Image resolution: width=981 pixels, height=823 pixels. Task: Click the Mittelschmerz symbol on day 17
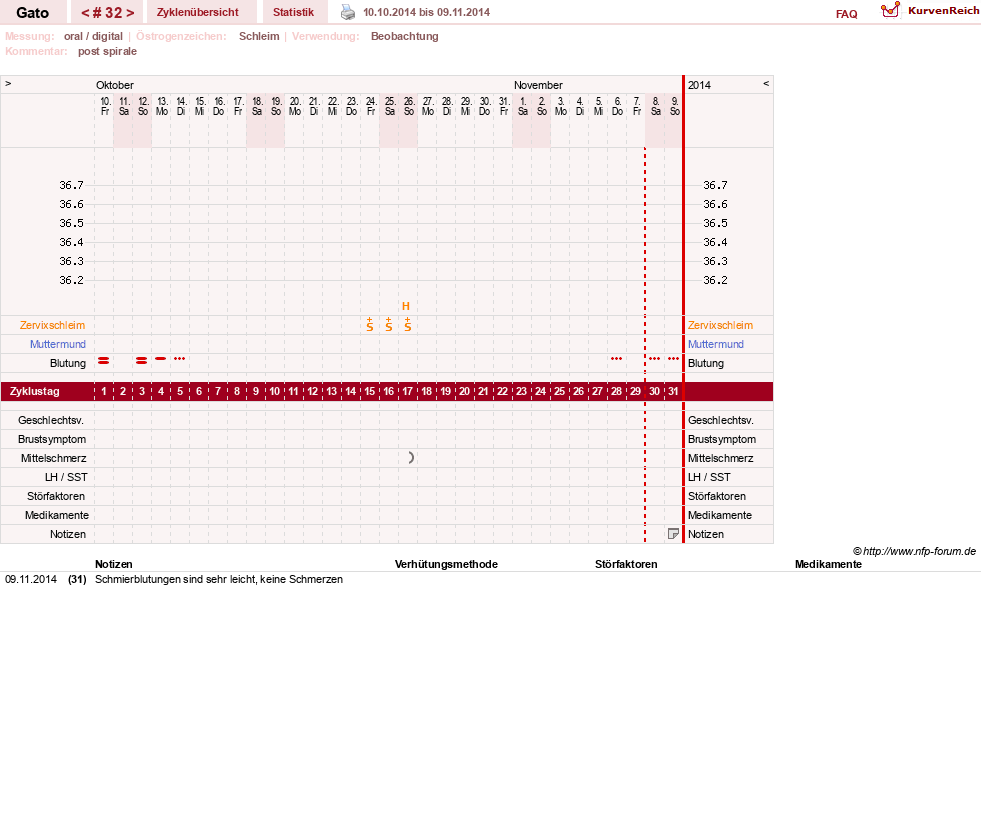(x=410, y=458)
